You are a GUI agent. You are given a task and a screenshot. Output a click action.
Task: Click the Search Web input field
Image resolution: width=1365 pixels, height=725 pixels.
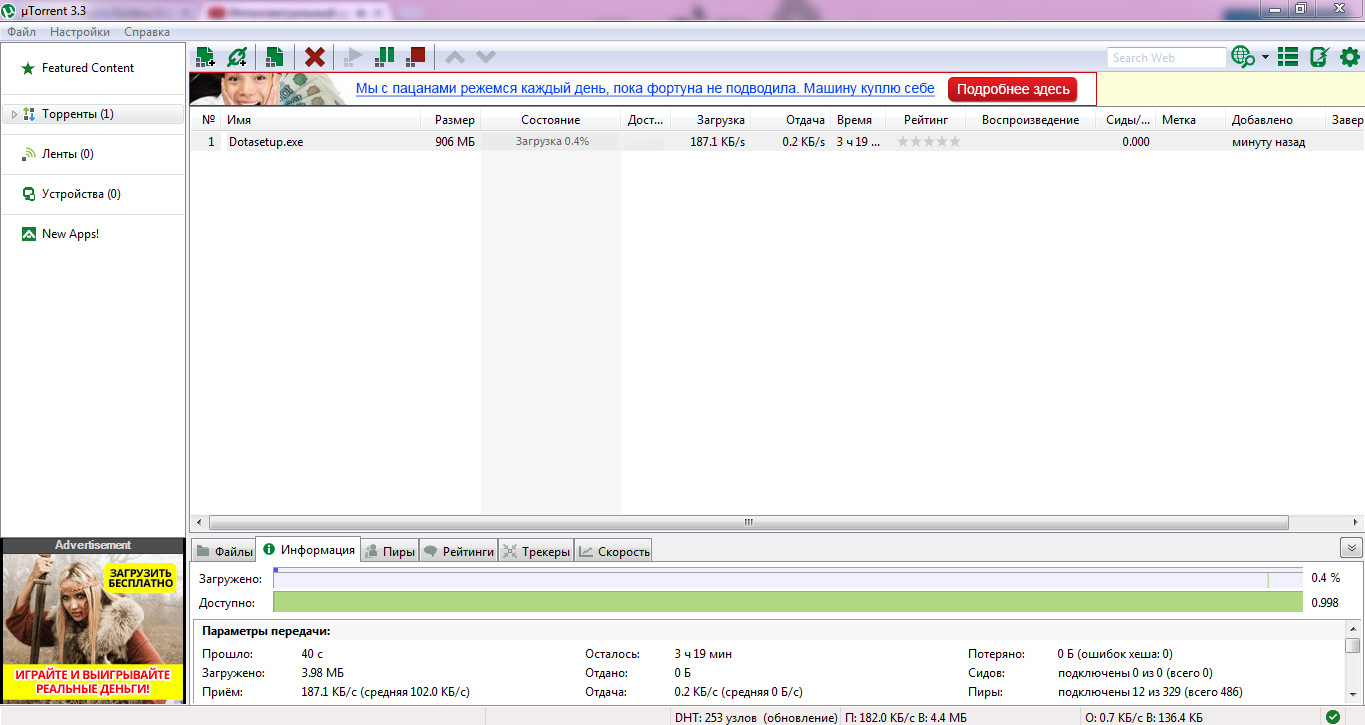(1166, 58)
